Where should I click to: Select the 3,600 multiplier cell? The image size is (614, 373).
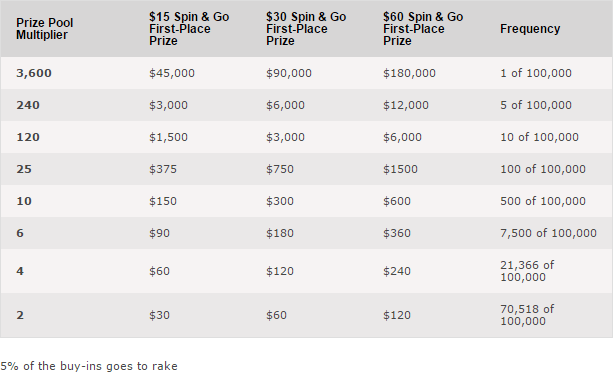click(34, 73)
